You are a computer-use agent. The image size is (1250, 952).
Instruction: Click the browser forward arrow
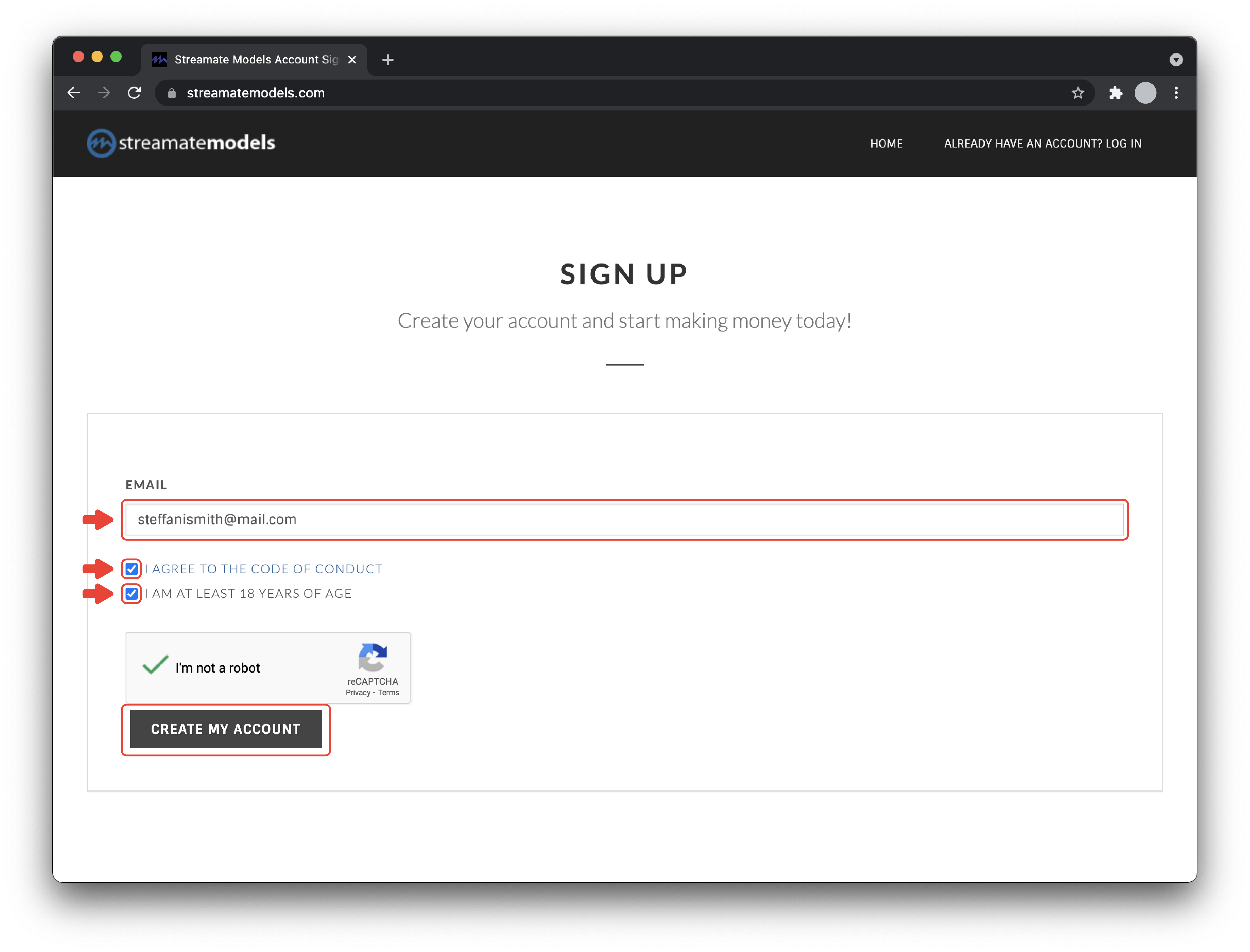tap(104, 93)
